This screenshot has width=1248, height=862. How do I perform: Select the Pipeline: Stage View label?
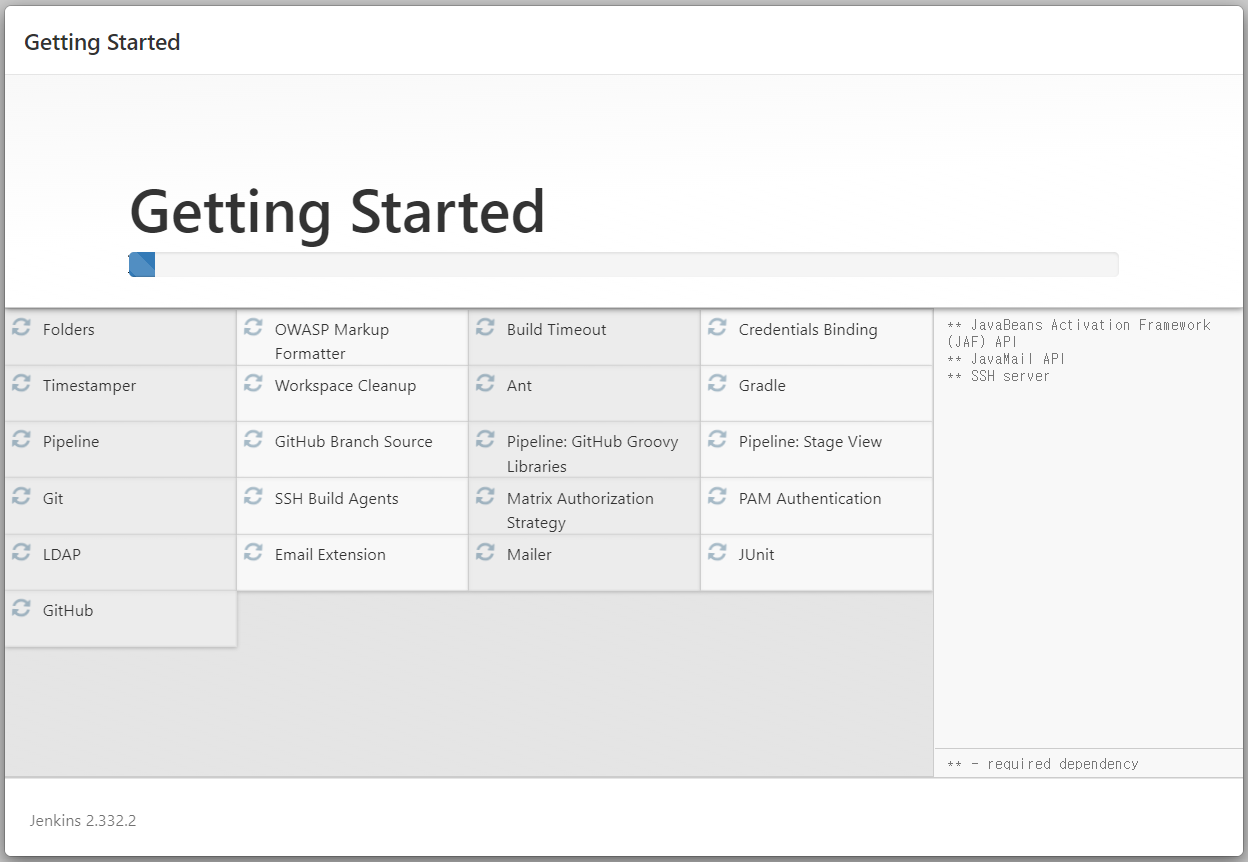(810, 442)
